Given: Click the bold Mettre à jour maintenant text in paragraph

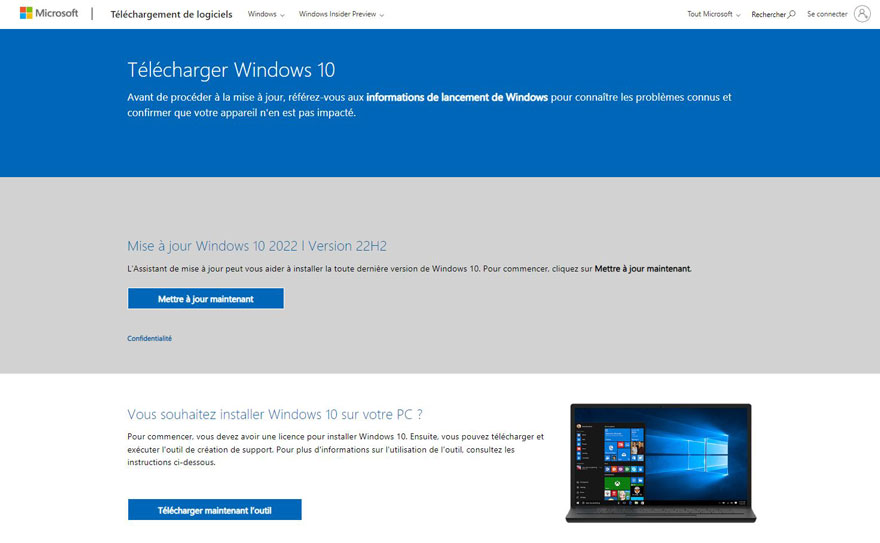Looking at the screenshot, I should point(643,269).
